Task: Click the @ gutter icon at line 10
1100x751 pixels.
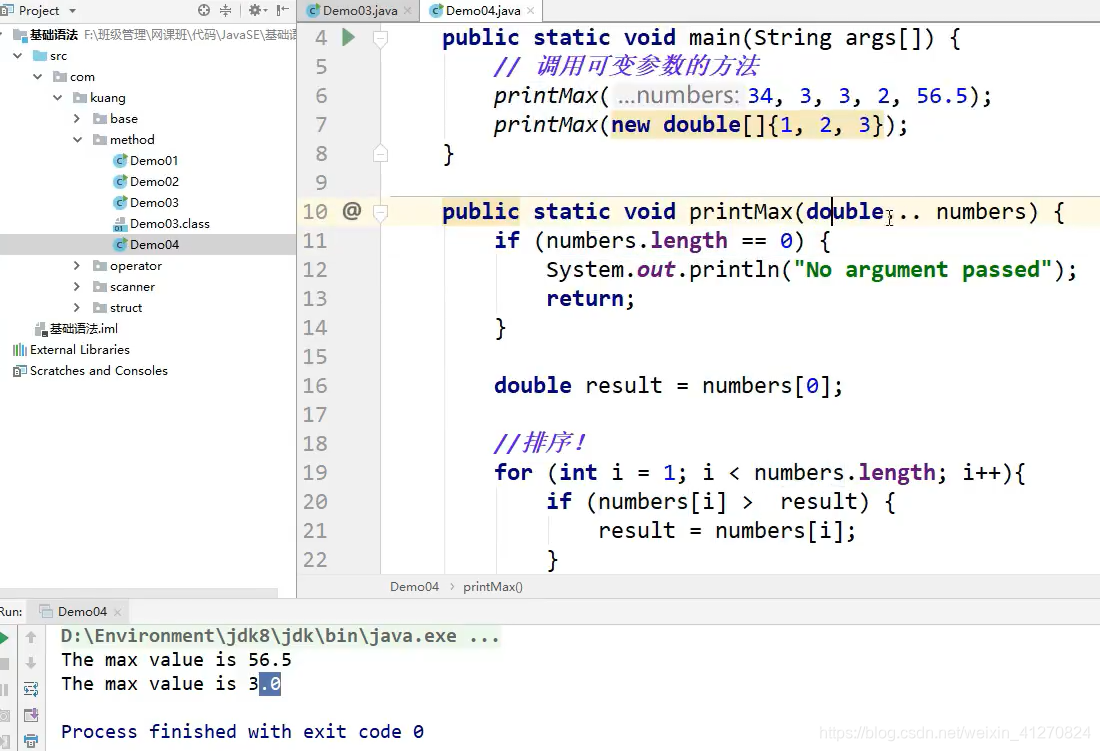Action: [x=351, y=210]
